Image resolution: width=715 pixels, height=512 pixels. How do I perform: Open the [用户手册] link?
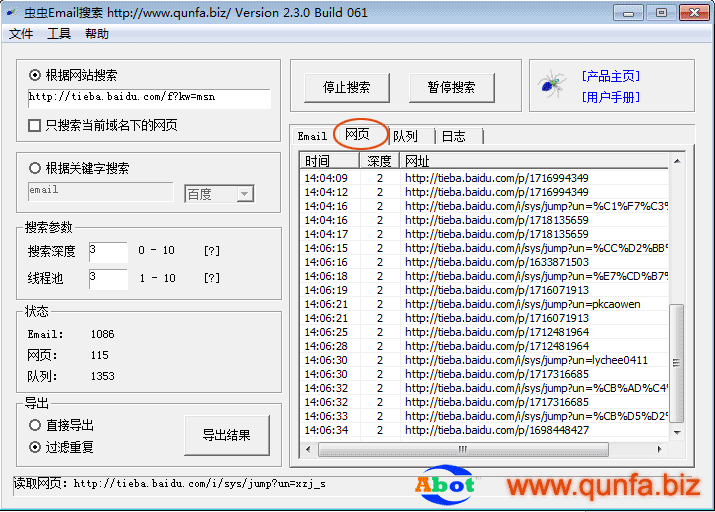pos(611,97)
